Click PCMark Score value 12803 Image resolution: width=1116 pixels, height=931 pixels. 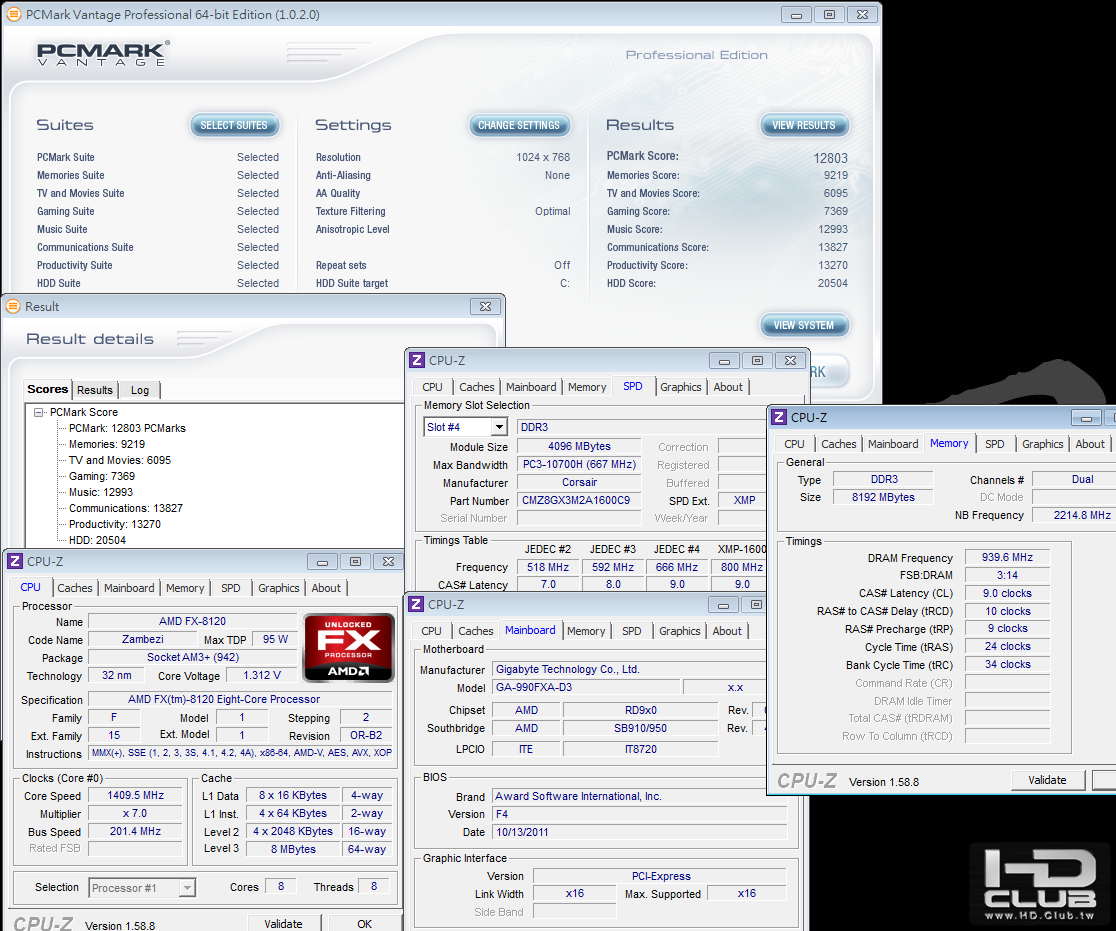[831, 158]
